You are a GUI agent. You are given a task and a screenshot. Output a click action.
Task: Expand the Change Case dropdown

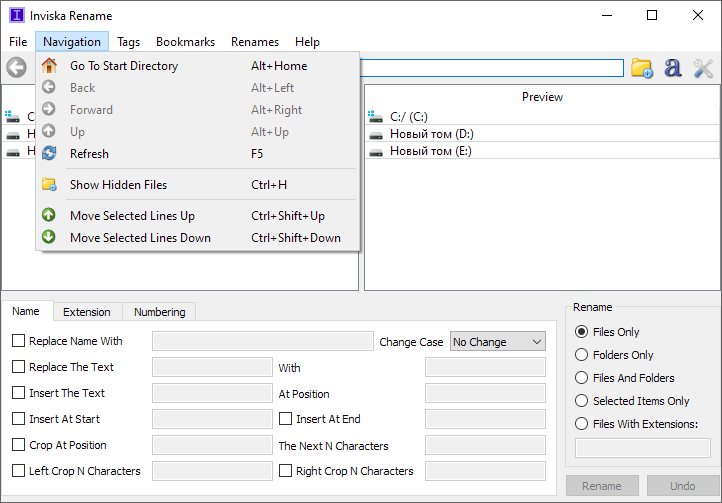click(498, 342)
